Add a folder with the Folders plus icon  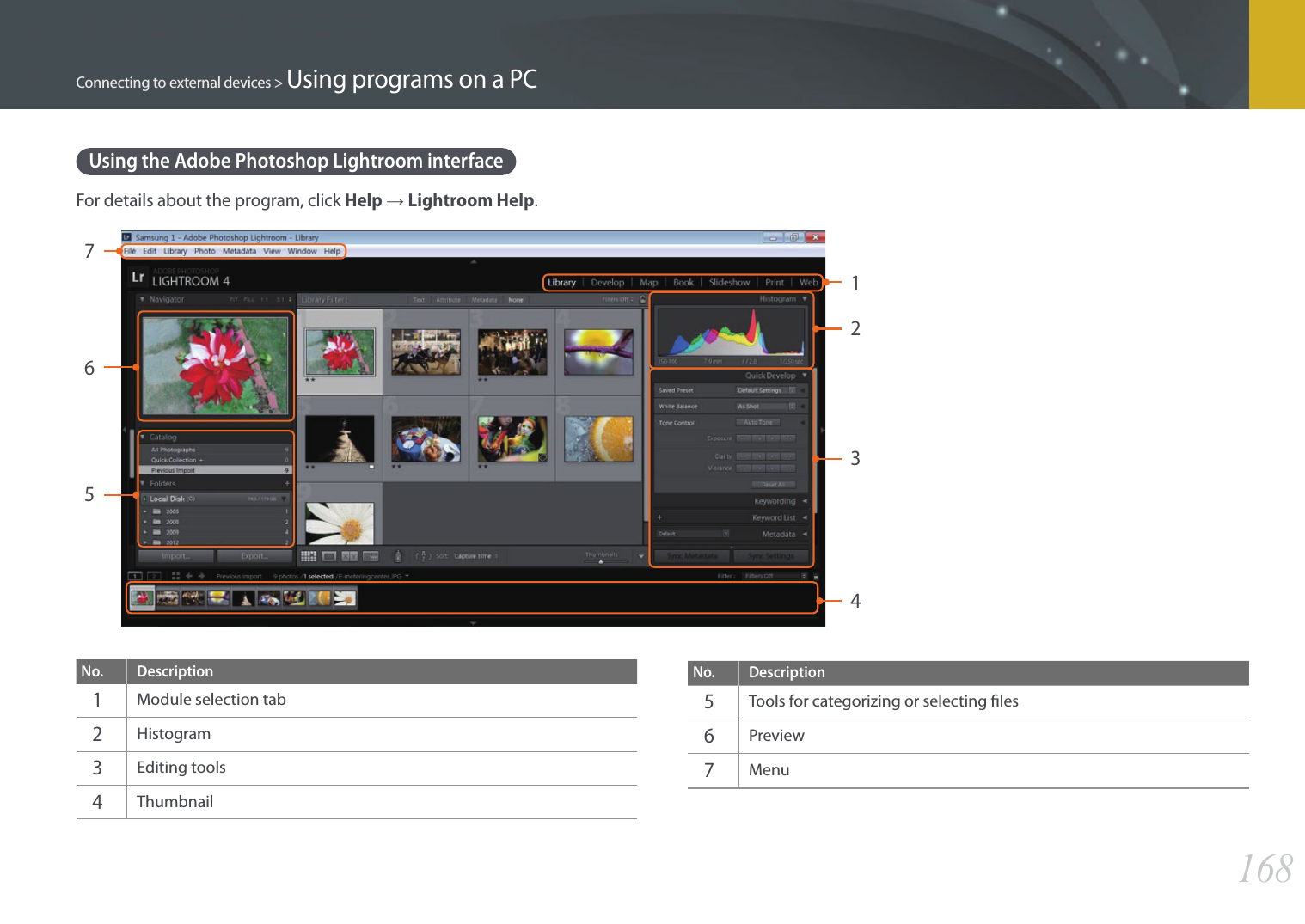point(288,484)
